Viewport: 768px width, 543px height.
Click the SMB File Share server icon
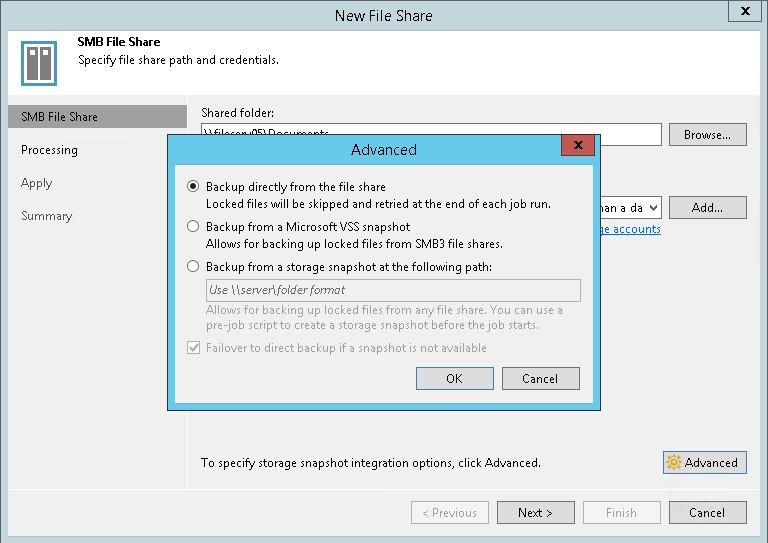point(39,63)
